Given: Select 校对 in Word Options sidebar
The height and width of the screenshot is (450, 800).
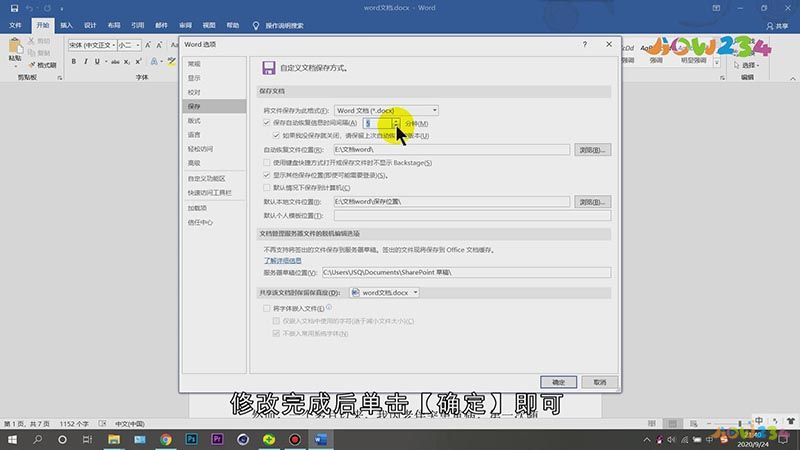Looking at the screenshot, I should [x=214, y=92].
